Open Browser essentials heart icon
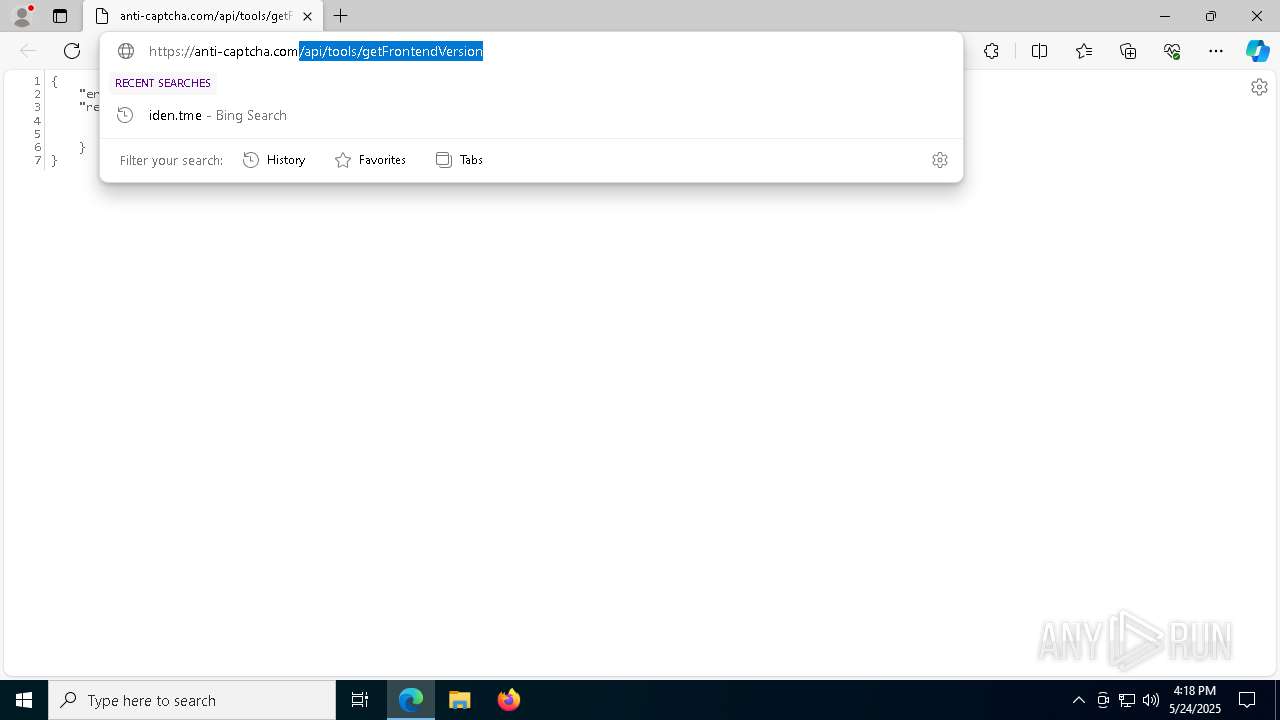The width and height of the screenshot is (1280, 720). [1172, 51]
